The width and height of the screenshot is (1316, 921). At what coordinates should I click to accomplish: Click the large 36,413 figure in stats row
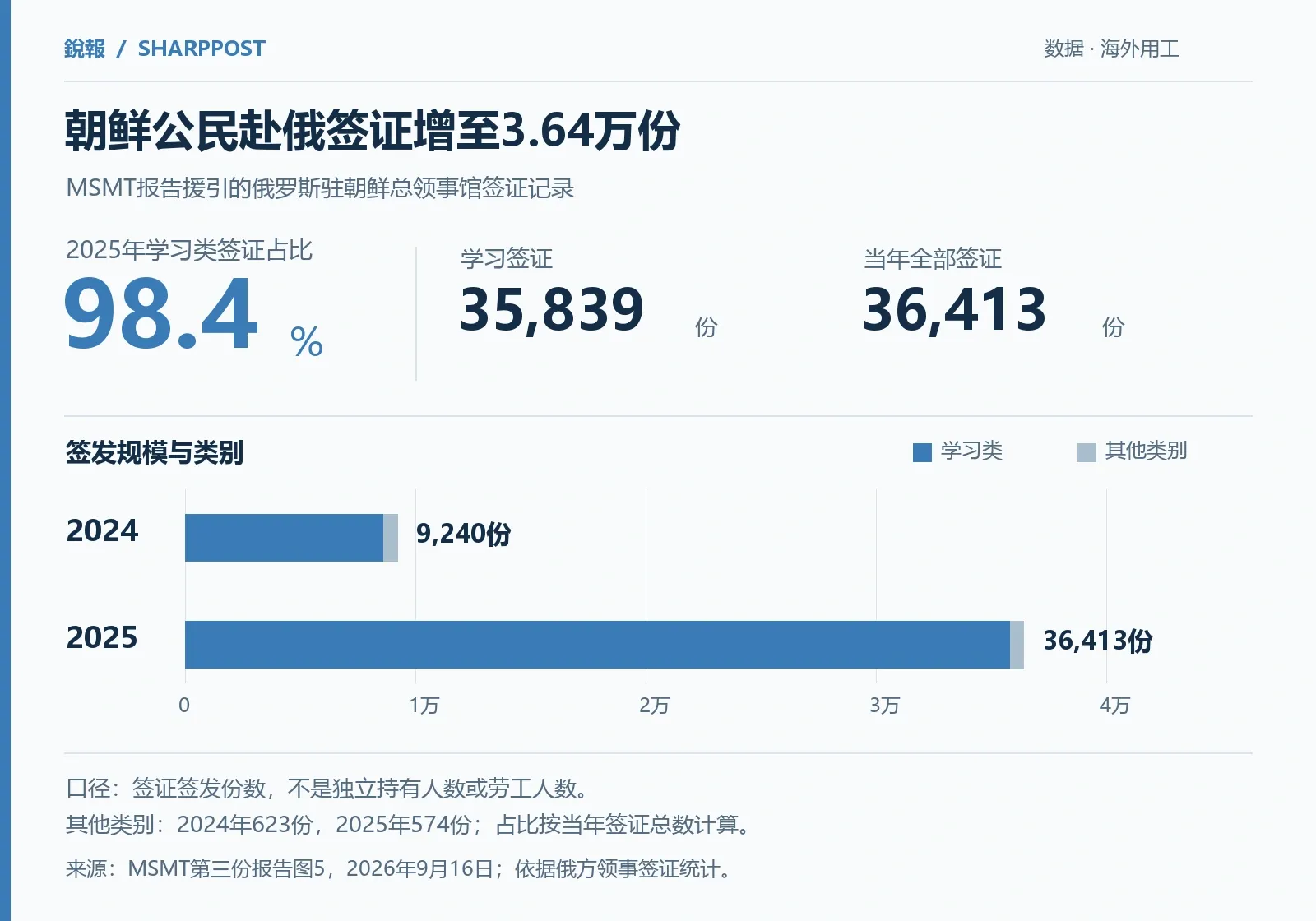955,310
